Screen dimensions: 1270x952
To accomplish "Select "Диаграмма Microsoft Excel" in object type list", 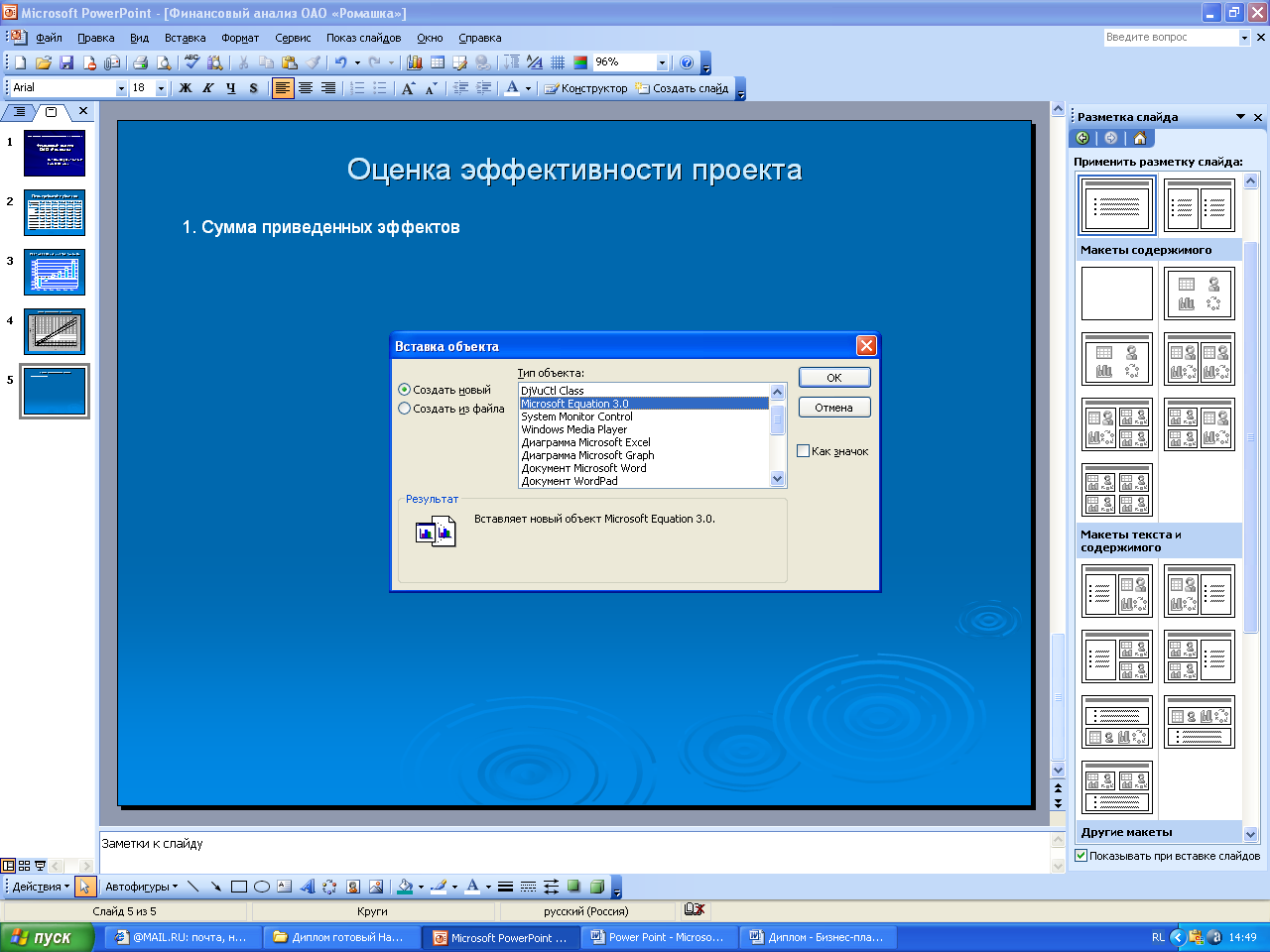I will click(586, 442).
